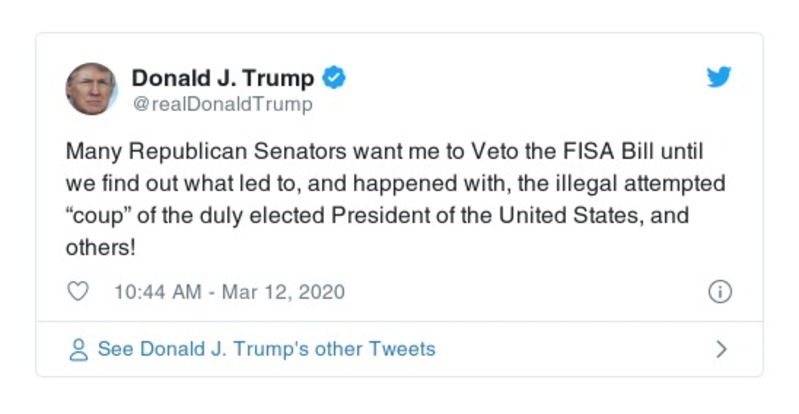Click the display name Donald J. Trump
799x414 pixels.
223,78
